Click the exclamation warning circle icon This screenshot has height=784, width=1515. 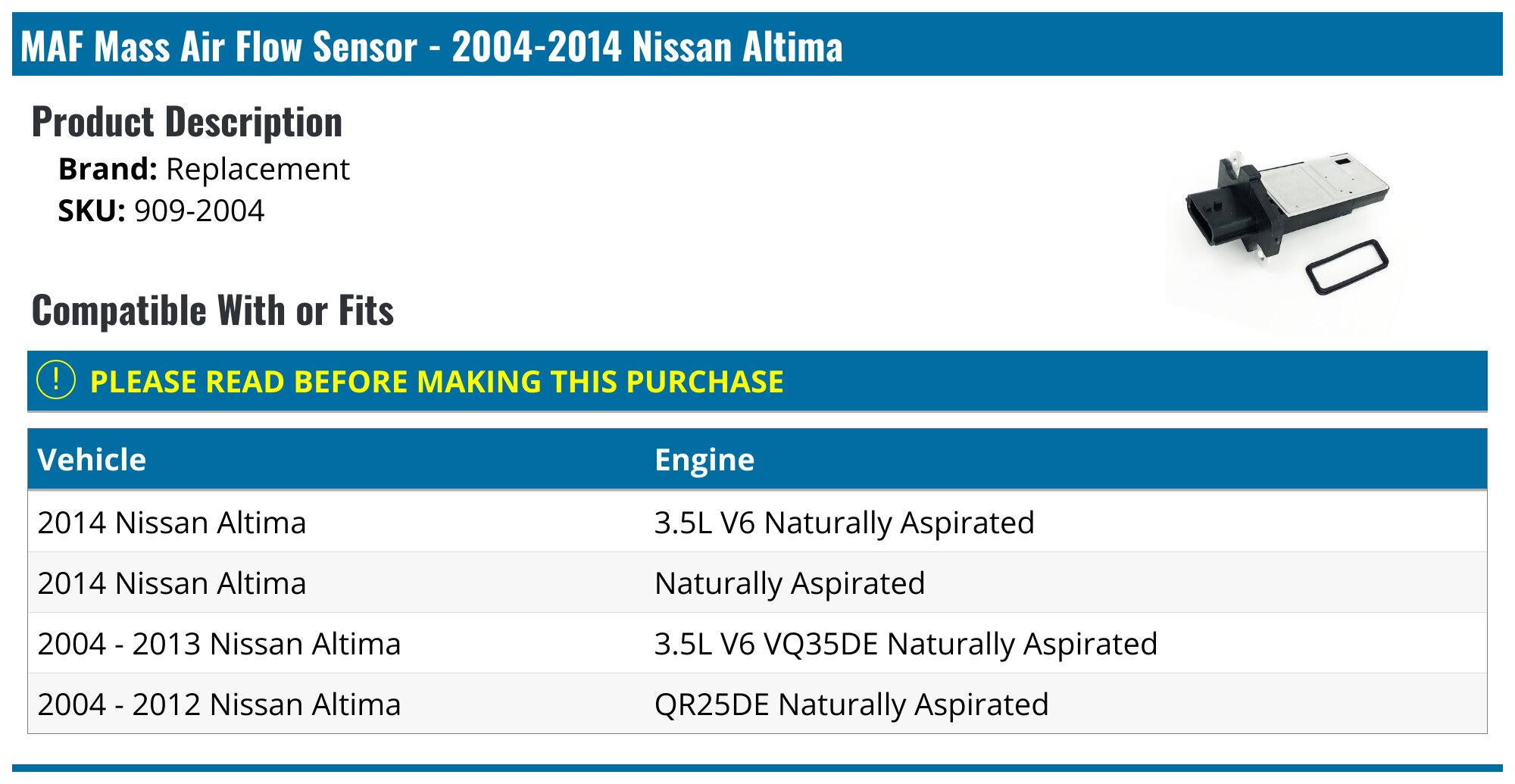[x=56, y=380]
